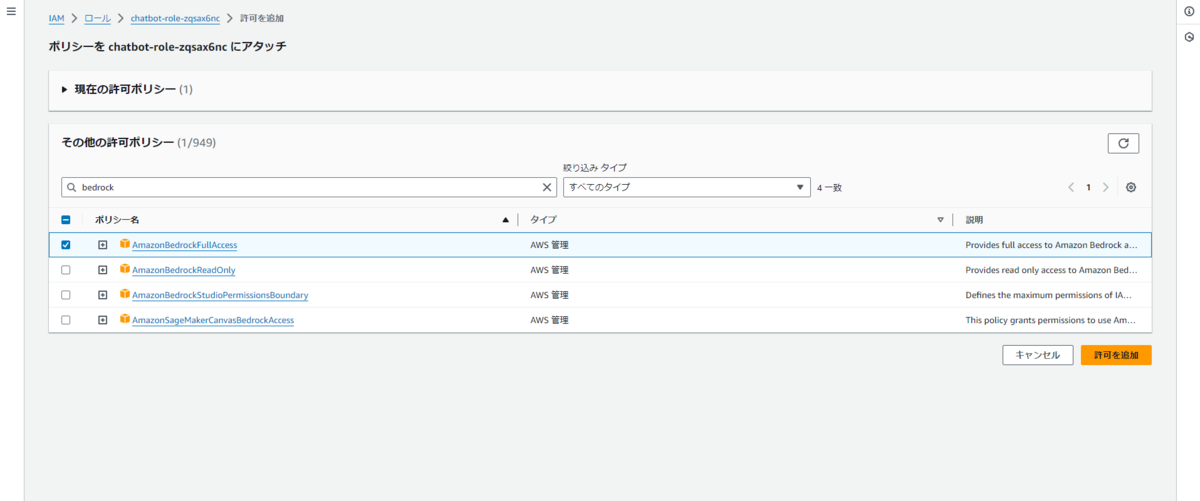Open AmazonBedrockStudioPermissionsBoundary policy link
The height and width of the screenshot is (501, 1200).
[x=220, y=295]
